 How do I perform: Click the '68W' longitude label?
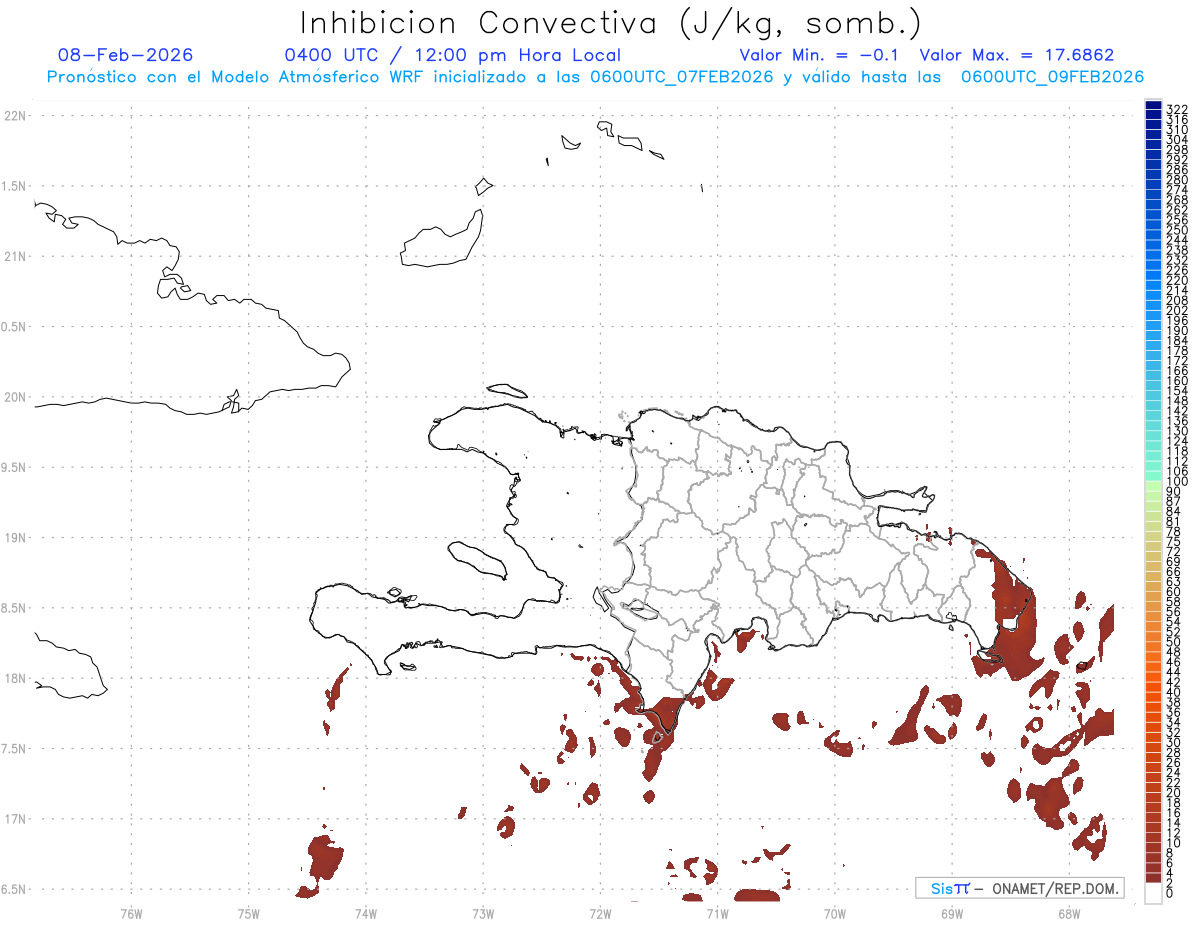[x=1069, y=913]
